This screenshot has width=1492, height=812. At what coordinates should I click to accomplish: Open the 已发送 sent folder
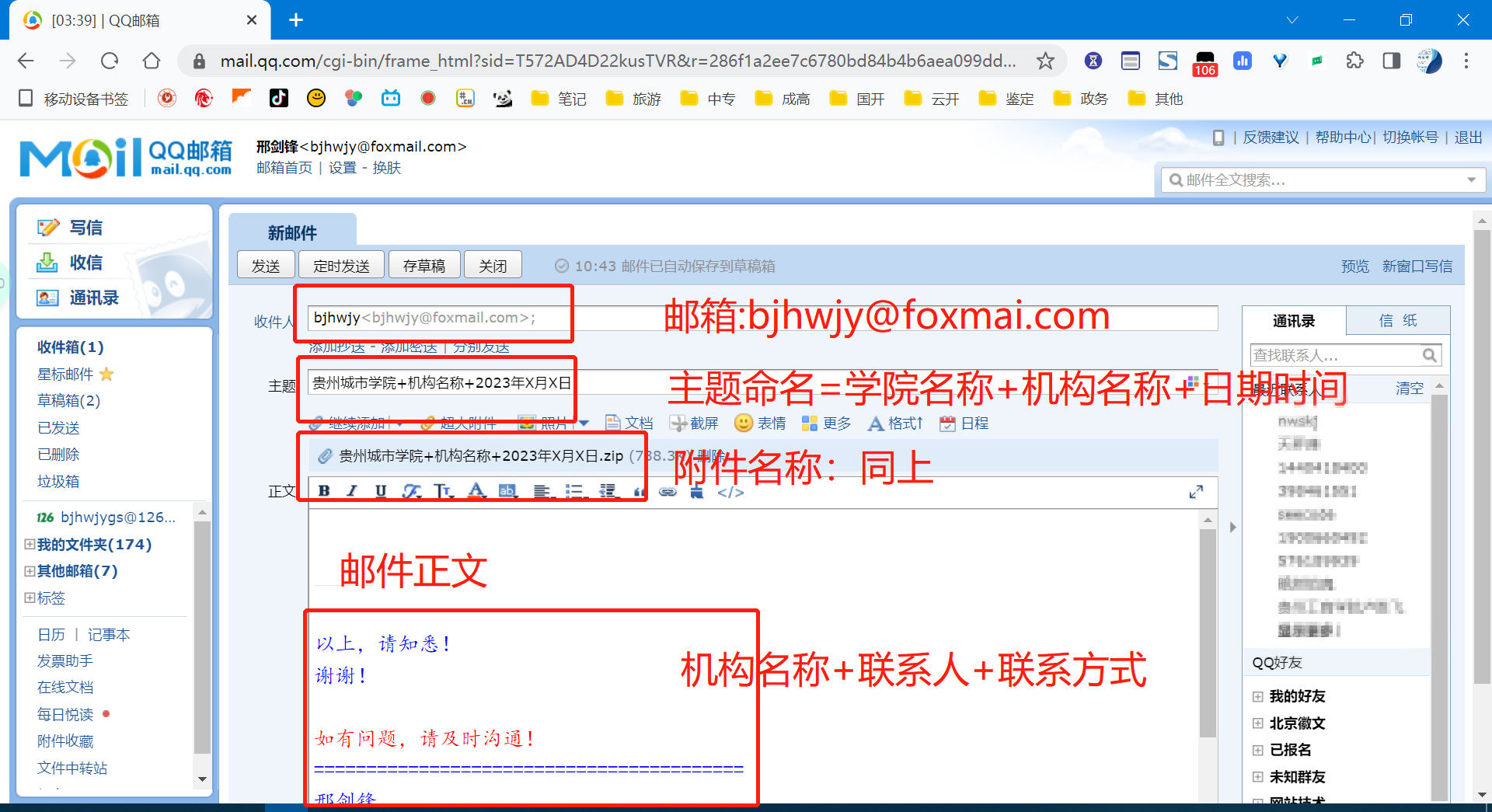point(58,427)
